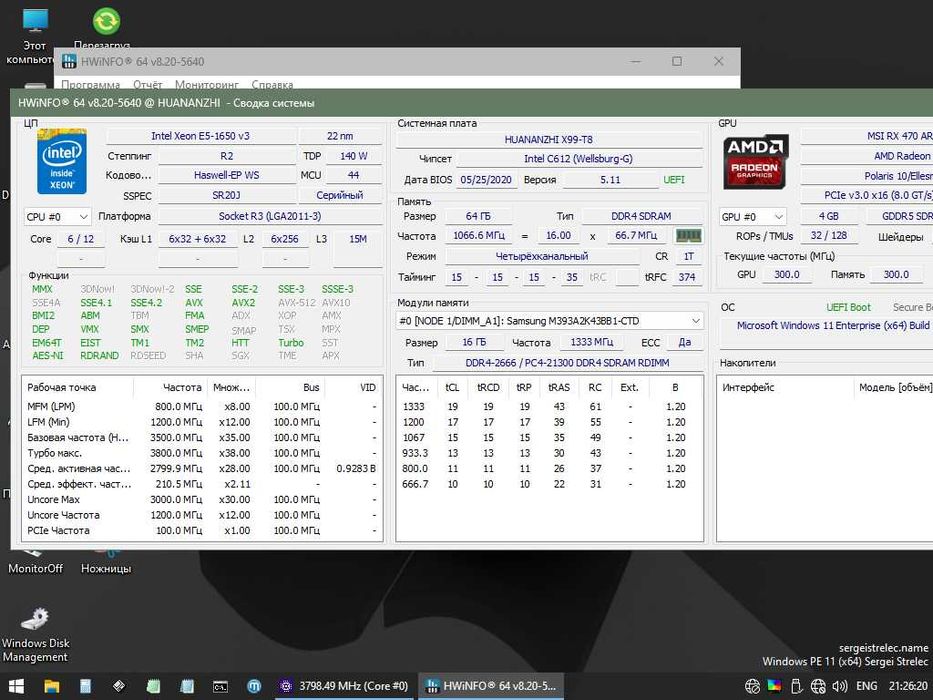The width and height of the screenshot is (933, 700).
Task: Click the blue round 'm' taskbar icon
Action: [x=254, y=686]
